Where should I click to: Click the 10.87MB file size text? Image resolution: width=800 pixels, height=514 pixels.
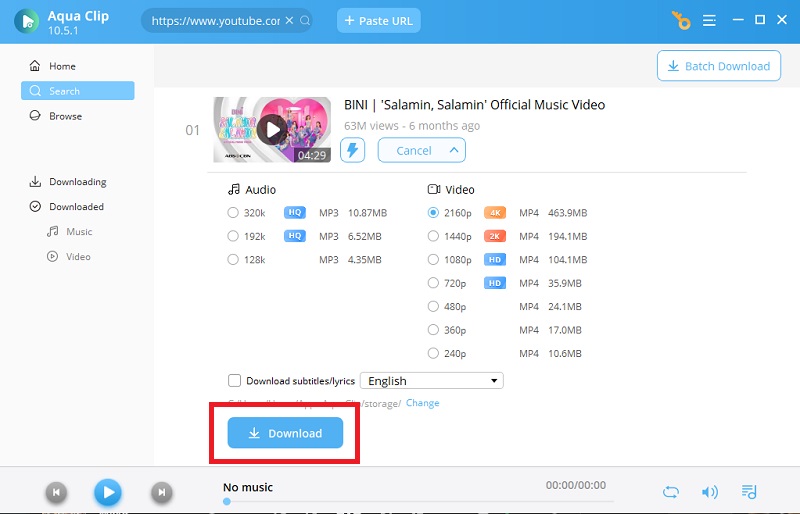[367, 213]
